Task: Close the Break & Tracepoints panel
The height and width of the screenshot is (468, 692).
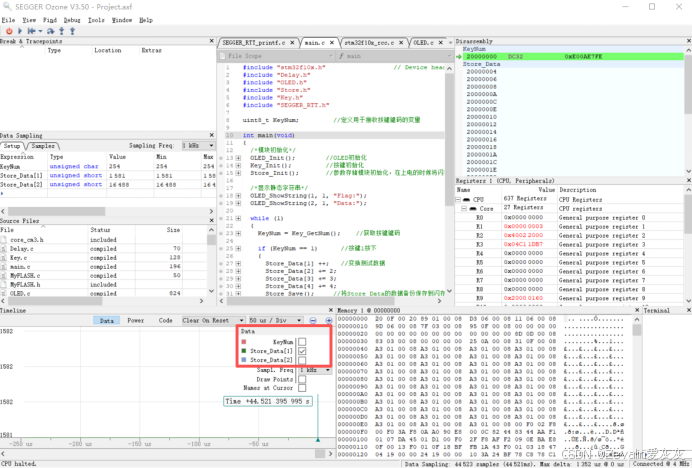Action: [211, 41]
